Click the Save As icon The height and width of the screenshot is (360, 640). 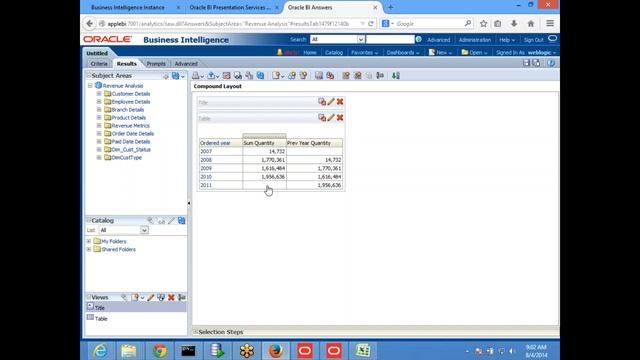[536, 63]
